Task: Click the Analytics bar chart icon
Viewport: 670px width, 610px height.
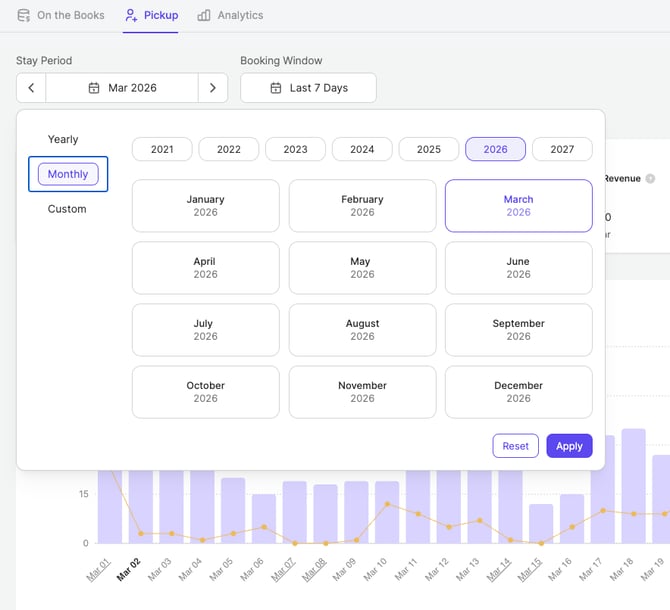Action: (x=204, y=15)
